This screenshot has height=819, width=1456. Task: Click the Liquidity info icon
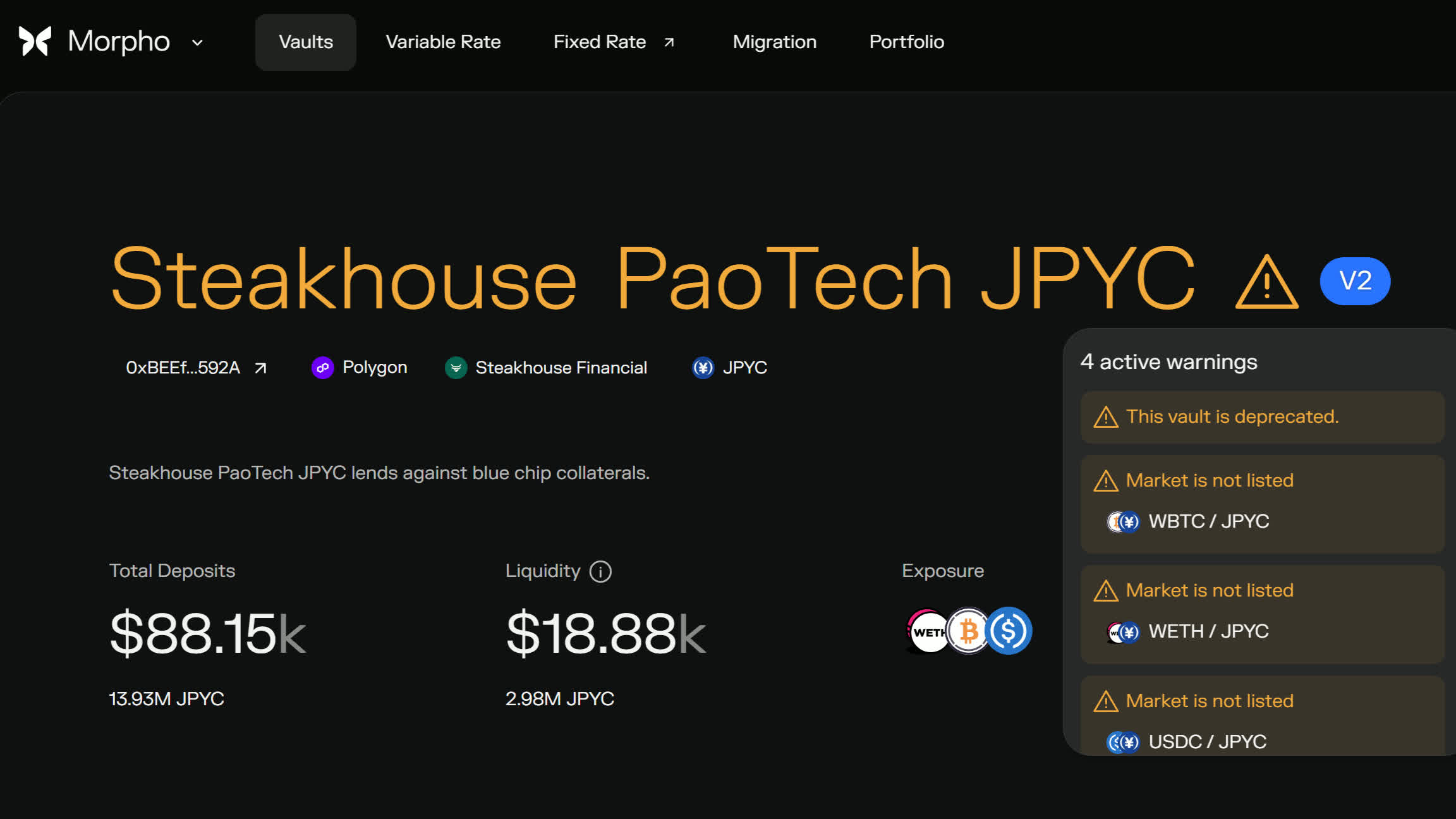point(600,571)
